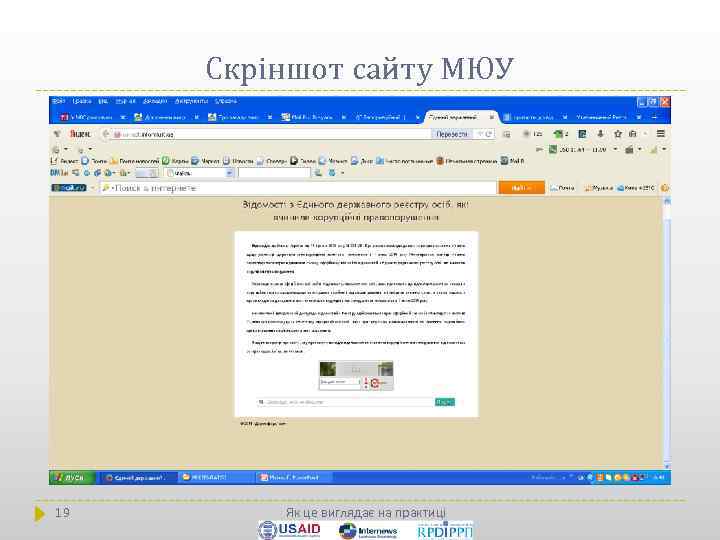
Task: Open the Вид menu
Action: click(x=103, y=101)
